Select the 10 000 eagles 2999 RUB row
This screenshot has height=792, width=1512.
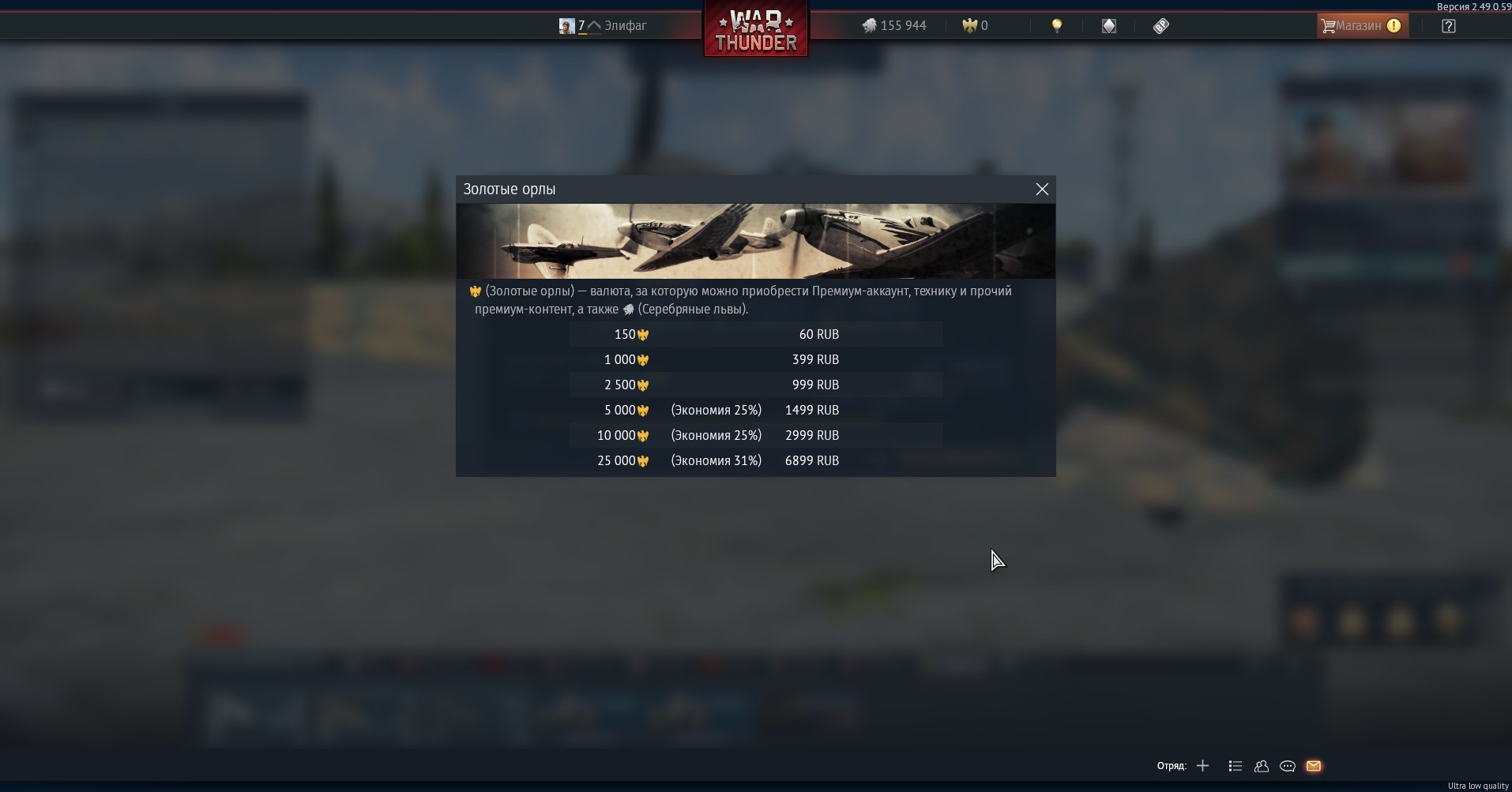pyautogui.click(x=756, y=435)
